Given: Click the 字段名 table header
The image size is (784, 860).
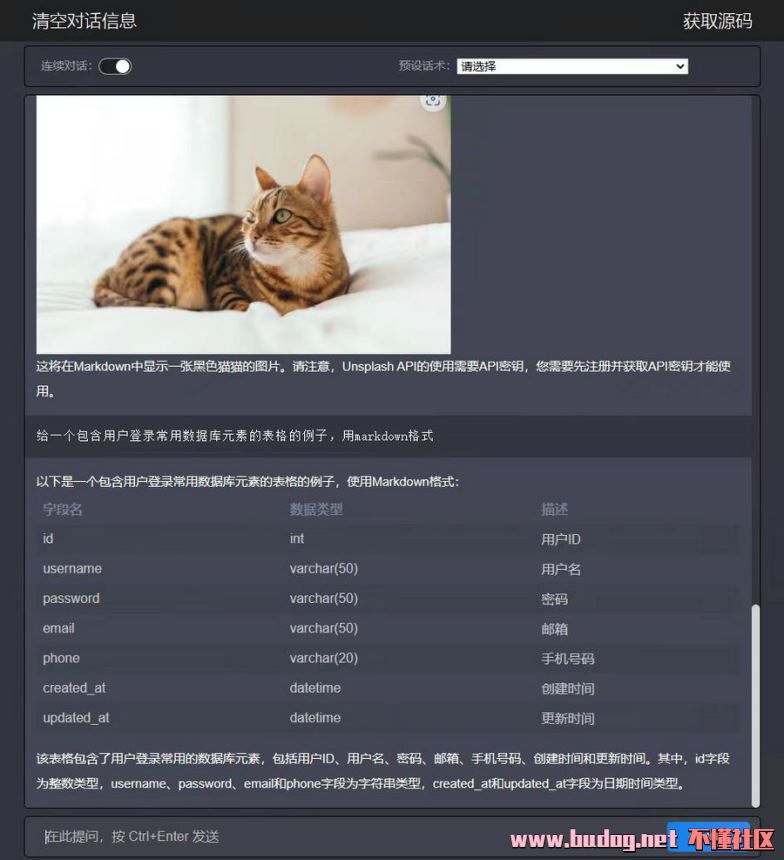Looking at the screenshot, I should click(x=63, y=510).
